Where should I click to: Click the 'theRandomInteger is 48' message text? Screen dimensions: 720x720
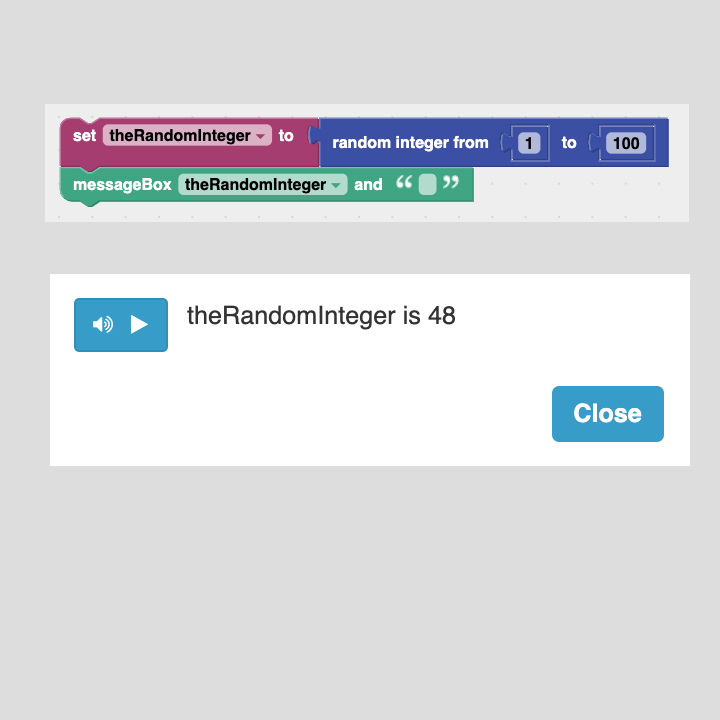coord(321,316)
